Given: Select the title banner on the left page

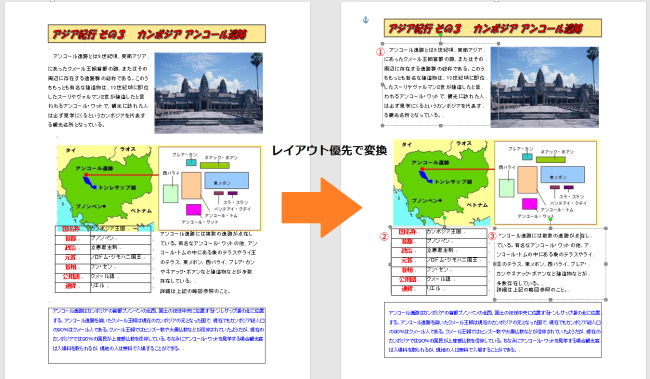Looking at the screenshot, I should tap(157, 34).
